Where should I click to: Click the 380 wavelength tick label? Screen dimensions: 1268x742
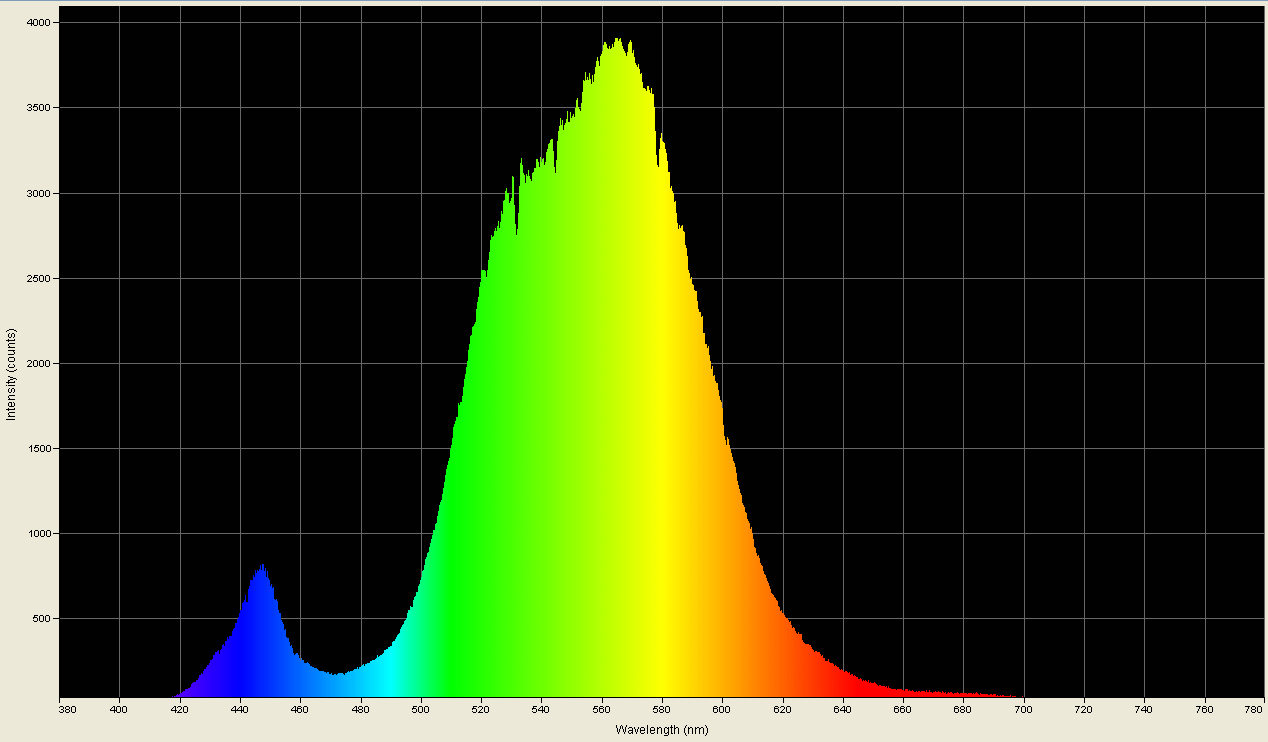(67, 711)
